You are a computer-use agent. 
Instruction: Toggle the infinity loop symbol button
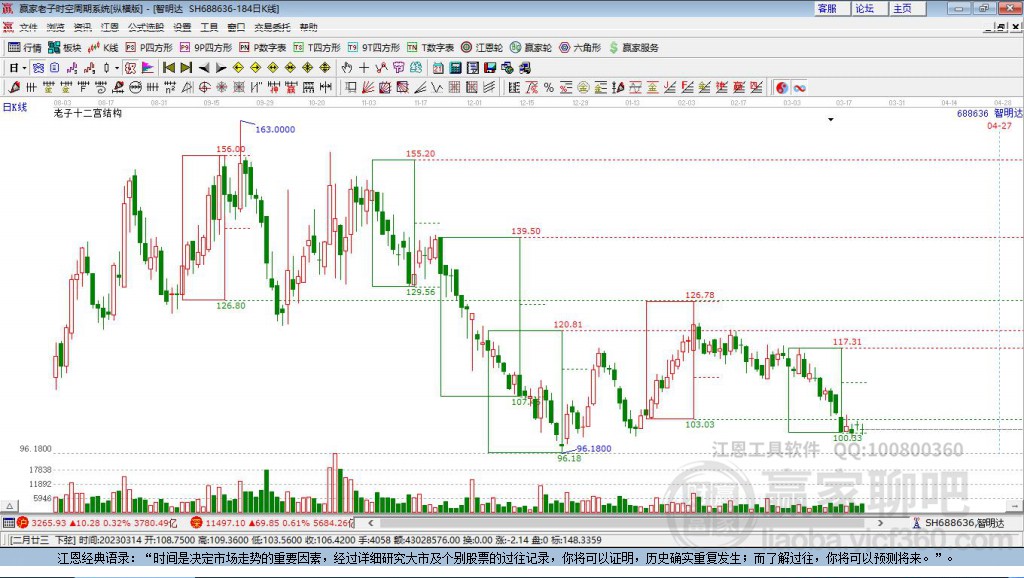click(x=799, y=87)
